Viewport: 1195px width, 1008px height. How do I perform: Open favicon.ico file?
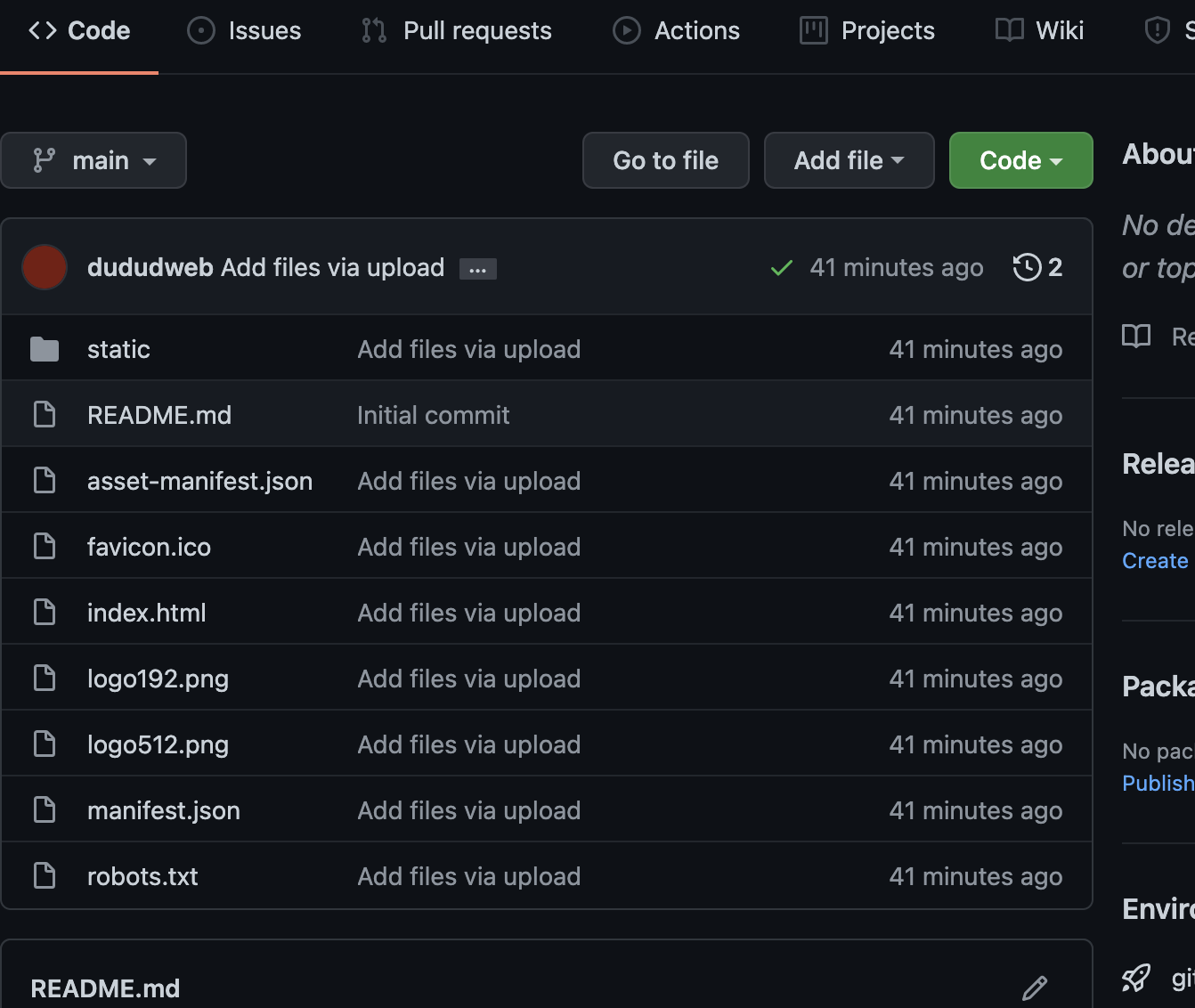click(149, 547)
